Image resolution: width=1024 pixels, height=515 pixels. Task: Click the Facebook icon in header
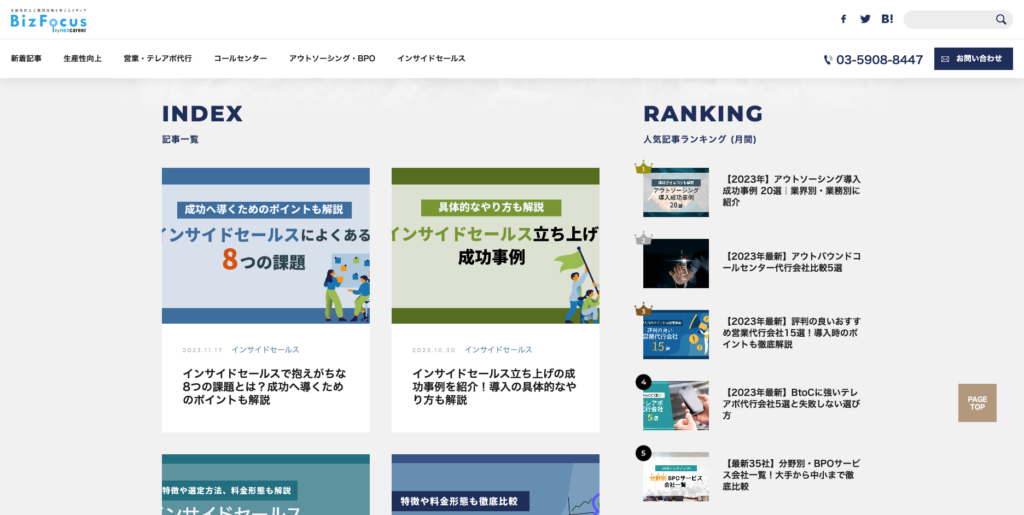(x=843, y=19)
